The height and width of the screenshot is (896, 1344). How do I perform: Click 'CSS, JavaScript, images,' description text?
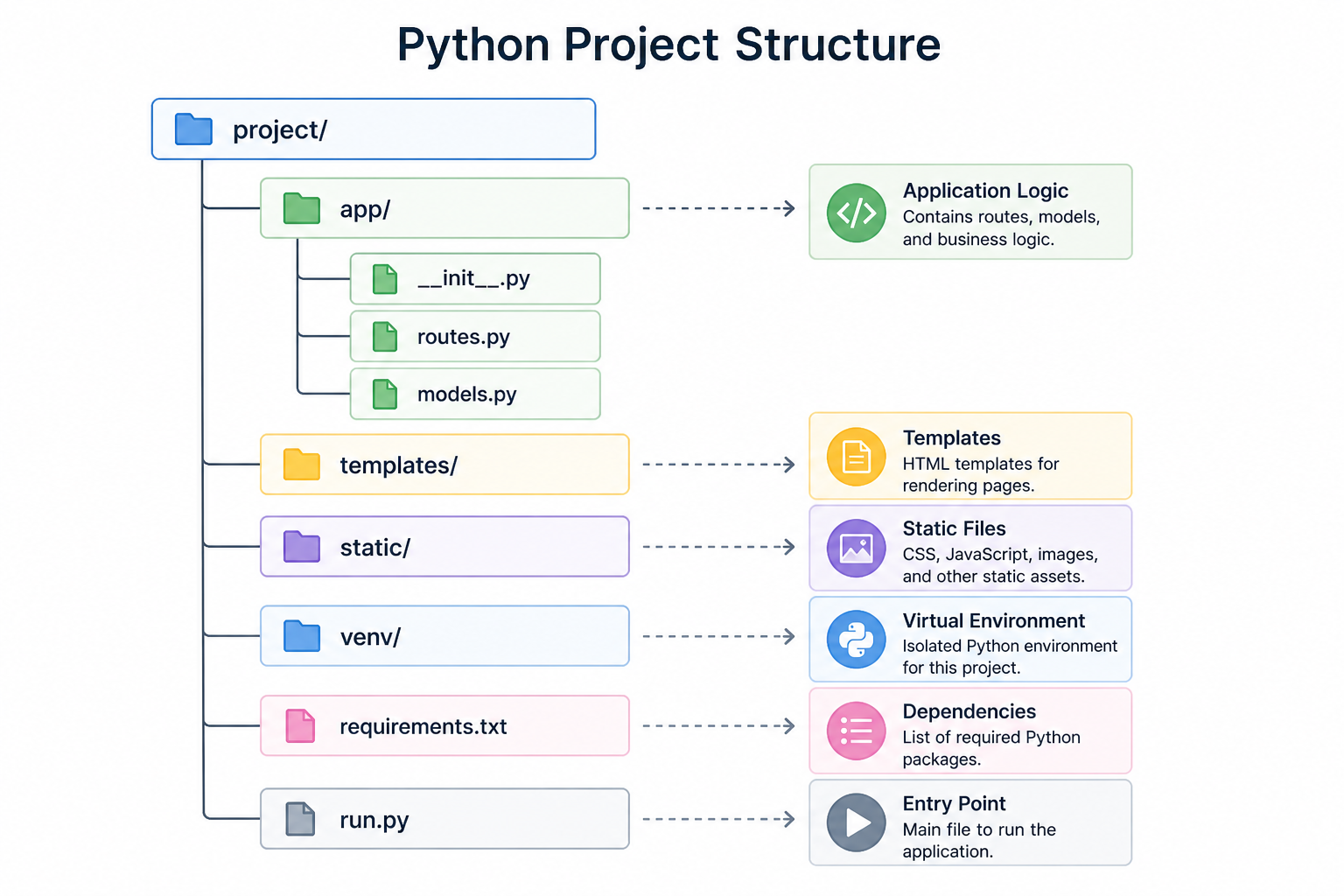coord(1000,555)
